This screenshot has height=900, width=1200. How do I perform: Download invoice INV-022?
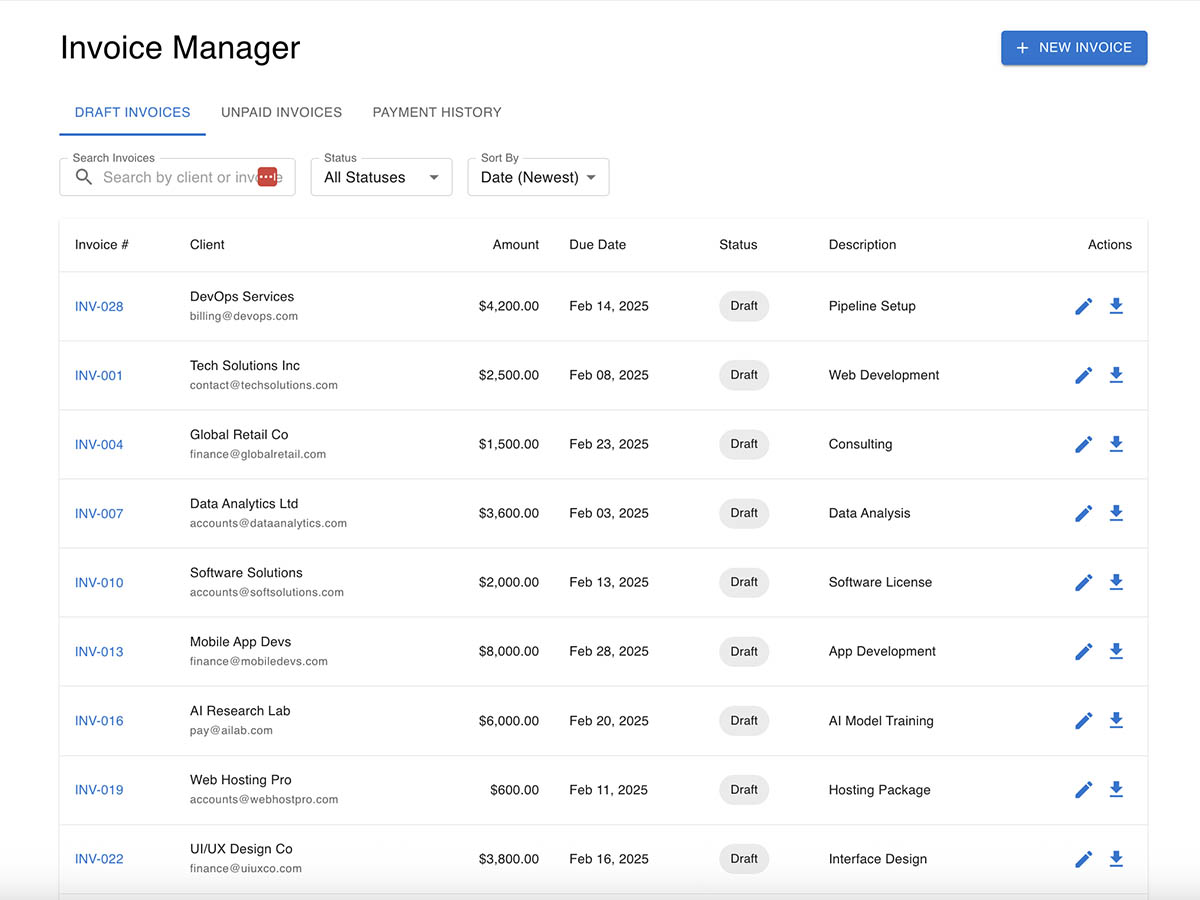[x=1116, y=858]
